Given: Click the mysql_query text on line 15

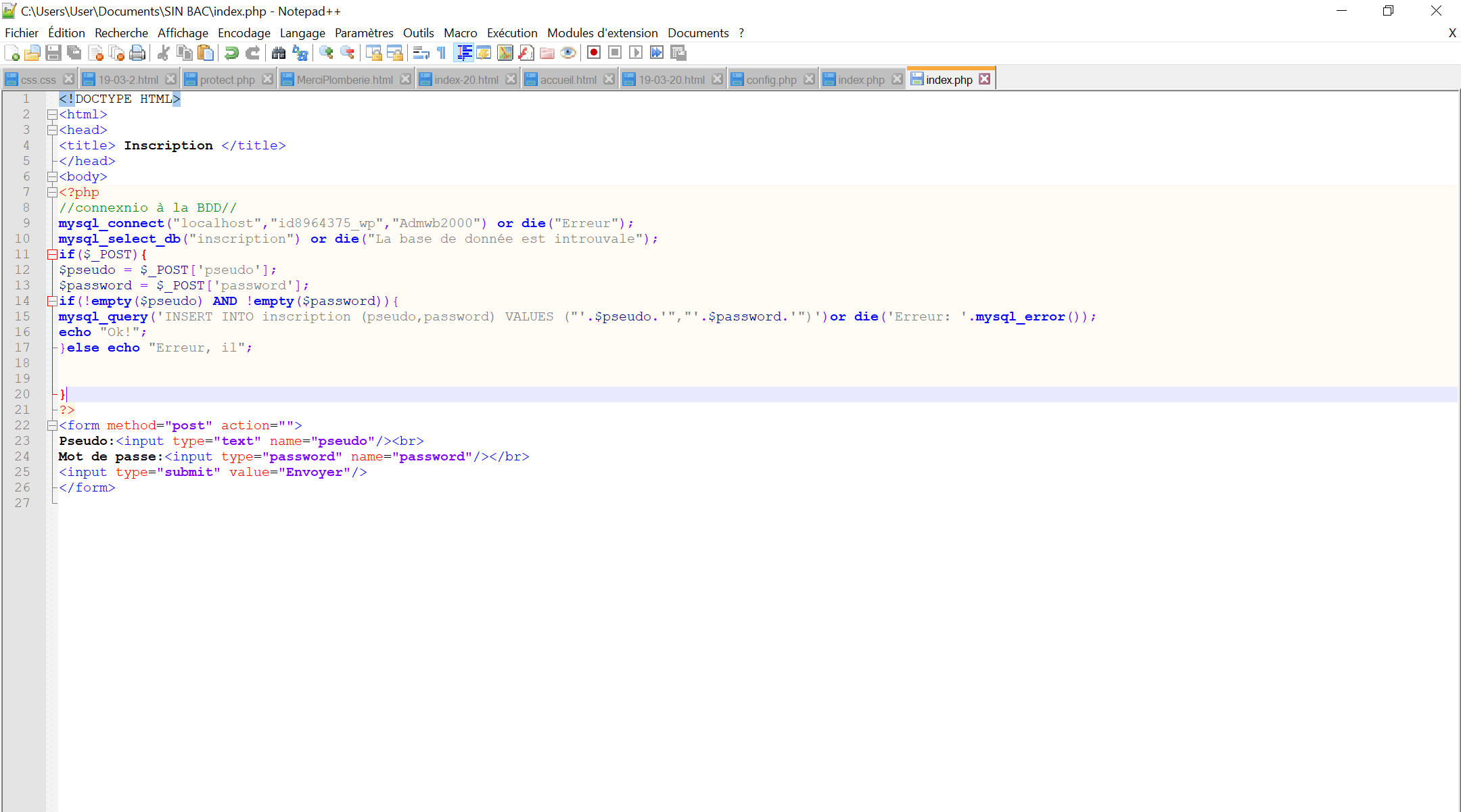Looking at the screenshot, I should [103, 316].
